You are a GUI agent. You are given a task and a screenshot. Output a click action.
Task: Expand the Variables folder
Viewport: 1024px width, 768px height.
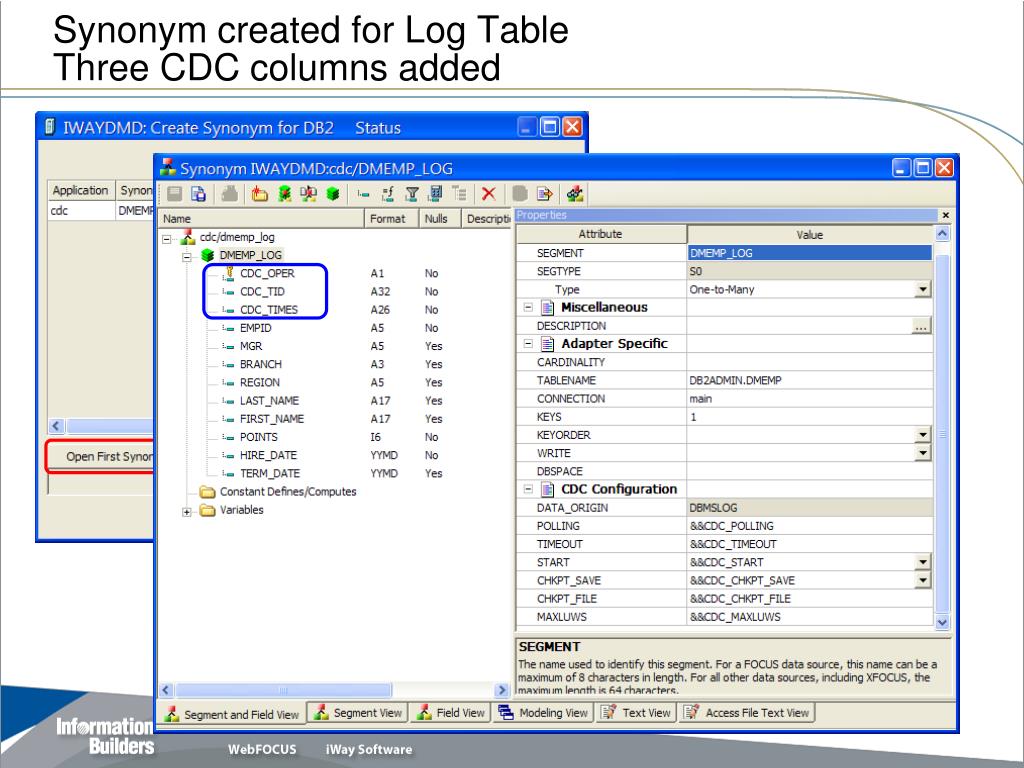click(x=187, y=511)
